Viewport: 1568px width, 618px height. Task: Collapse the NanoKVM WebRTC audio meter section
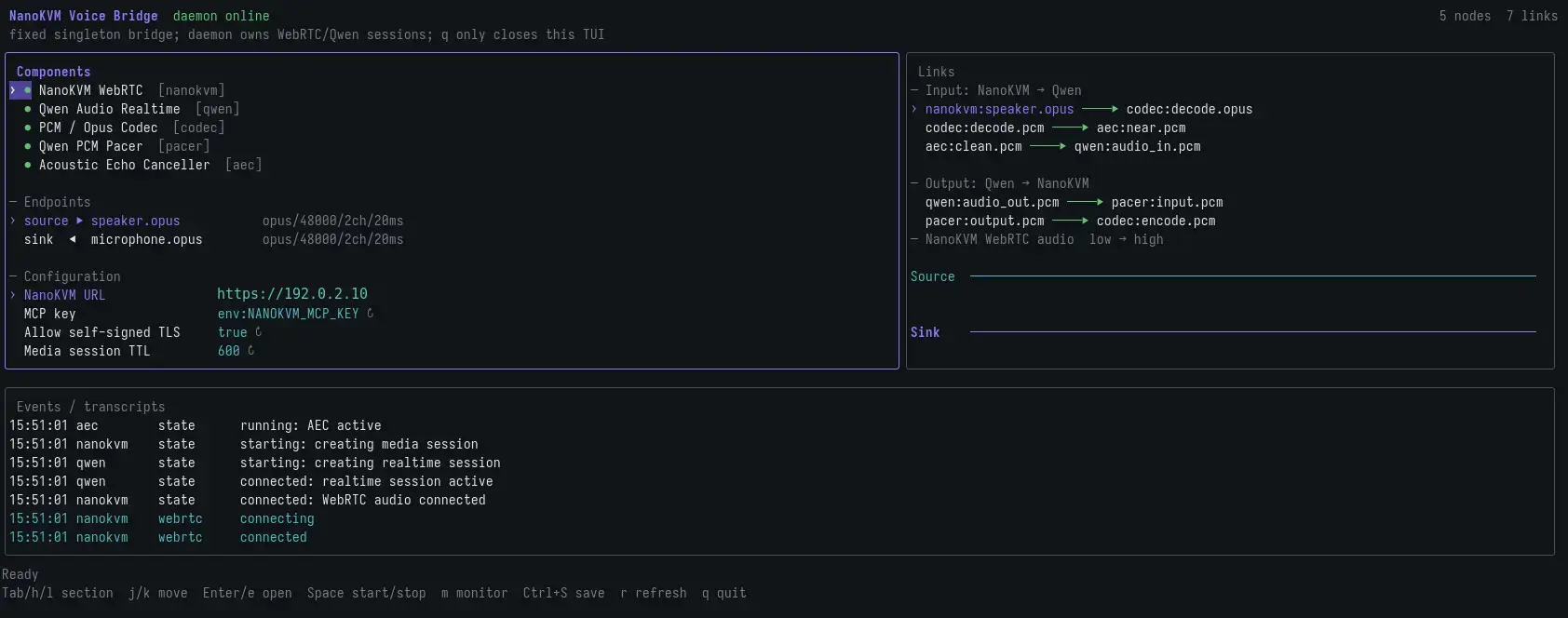pos(1037,239)
